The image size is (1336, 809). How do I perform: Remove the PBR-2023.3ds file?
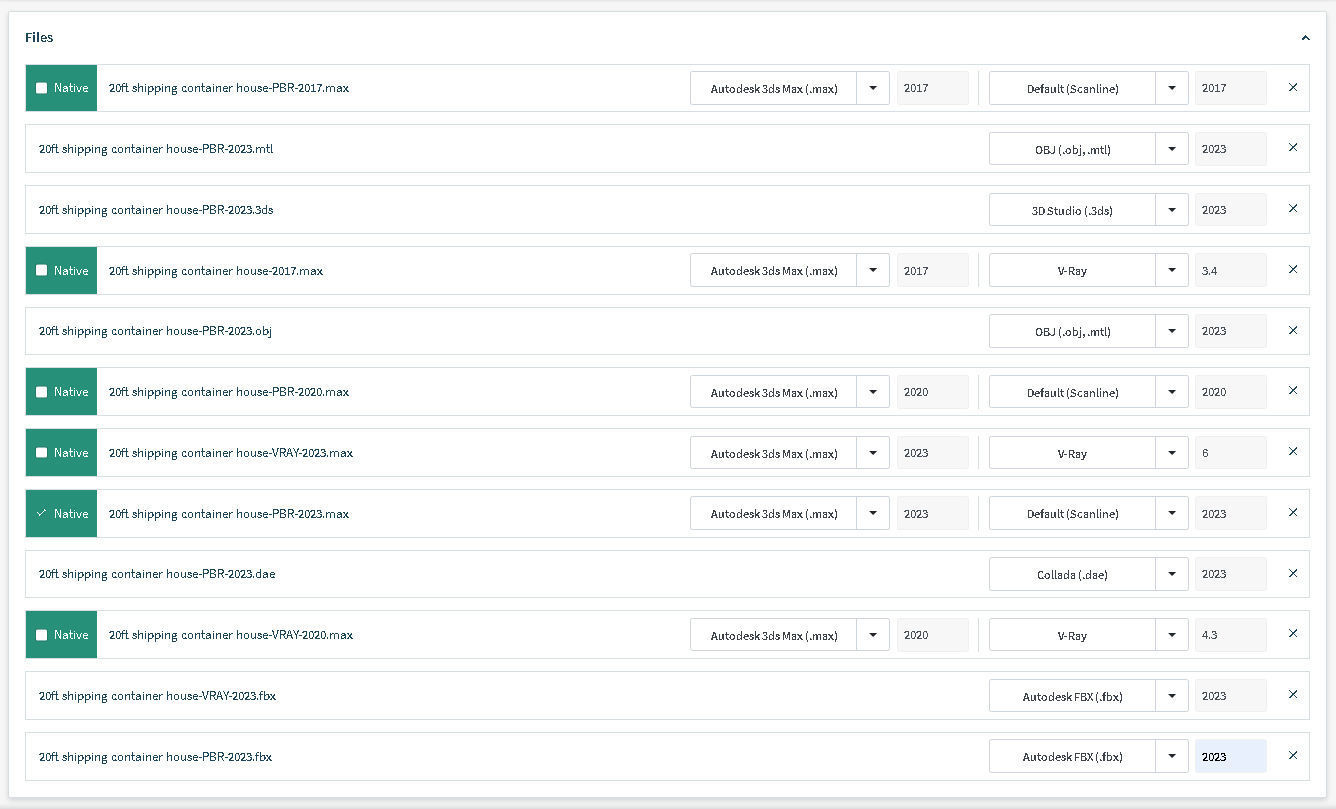[x=1293, y=209]
